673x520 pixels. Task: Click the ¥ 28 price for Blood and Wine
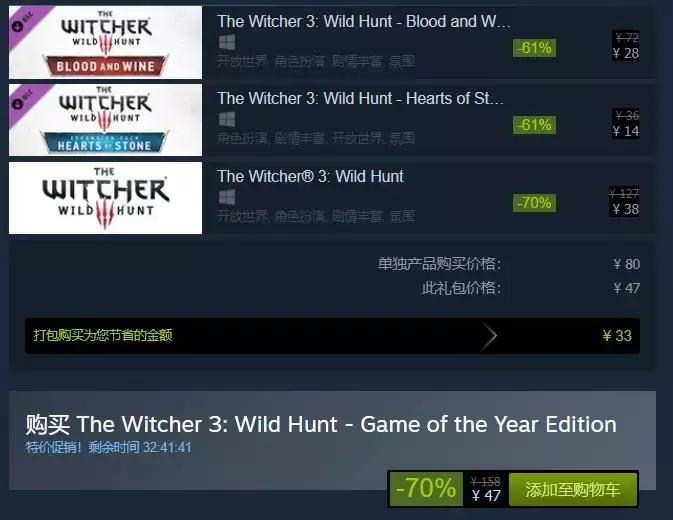point(626,54)
